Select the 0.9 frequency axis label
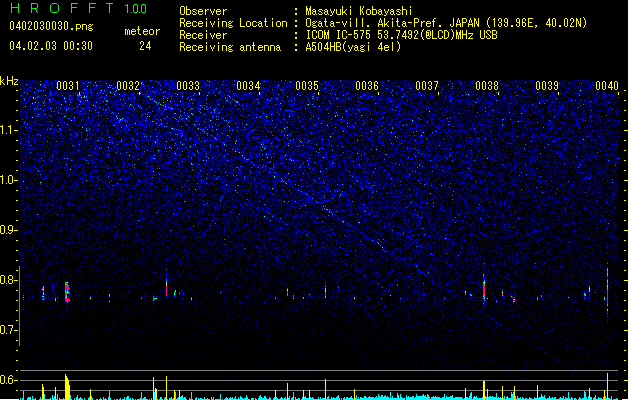 click(9, 230)
